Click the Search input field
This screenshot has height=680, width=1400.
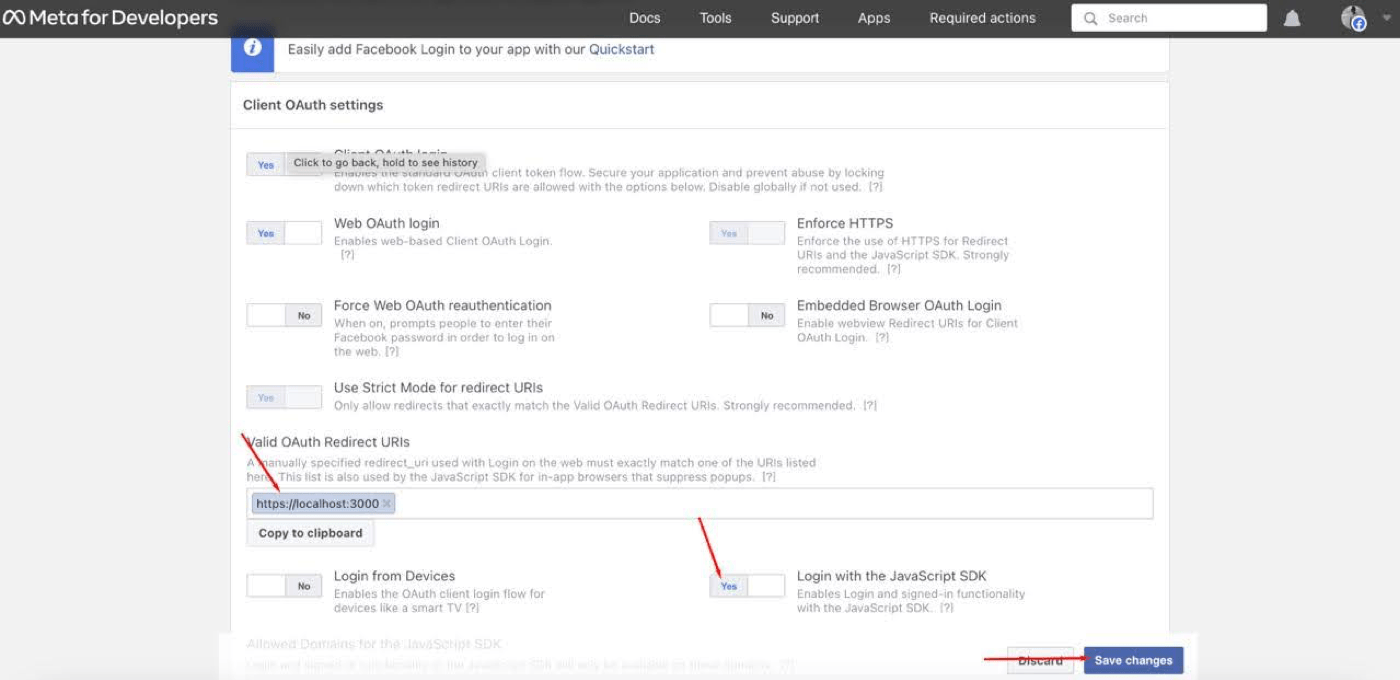pyautogui.click(x=1169, y=18)
